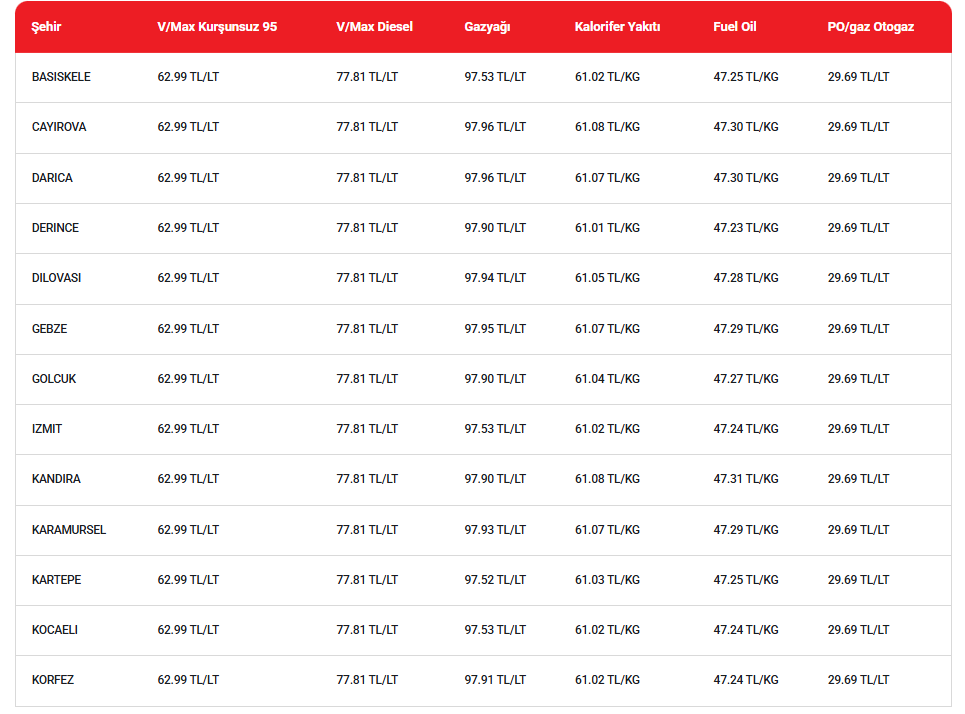Select DARICA in the city column
This screenshot has height=714, width=965.
52,178
